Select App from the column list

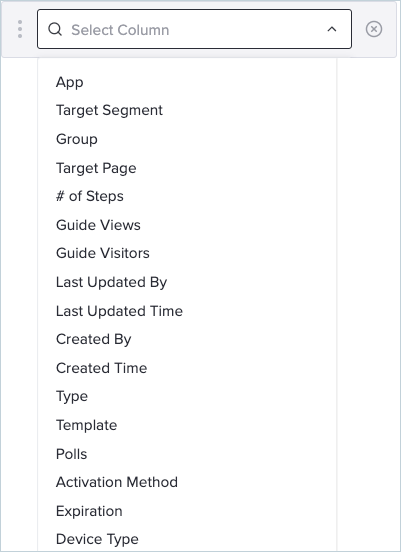click(x=70, y=82)
